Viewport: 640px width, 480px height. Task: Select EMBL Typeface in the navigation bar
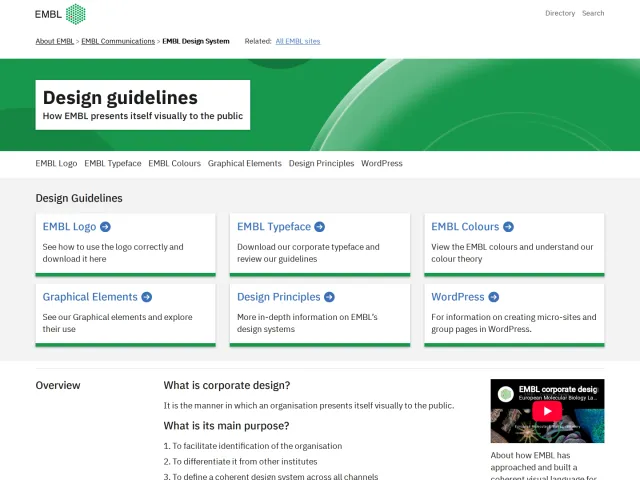point(113,163)
